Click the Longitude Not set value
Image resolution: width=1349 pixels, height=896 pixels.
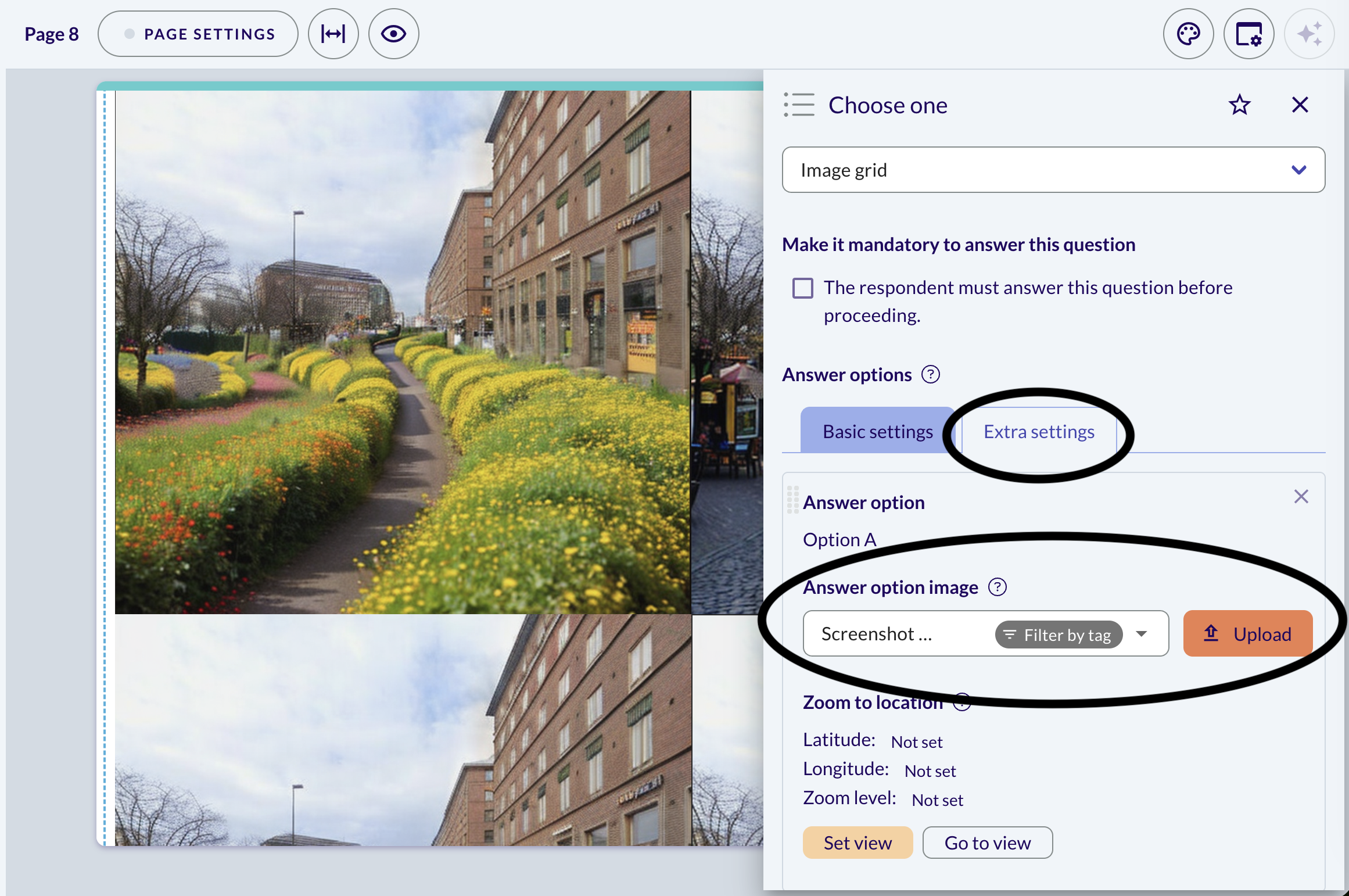click(930, 770)
